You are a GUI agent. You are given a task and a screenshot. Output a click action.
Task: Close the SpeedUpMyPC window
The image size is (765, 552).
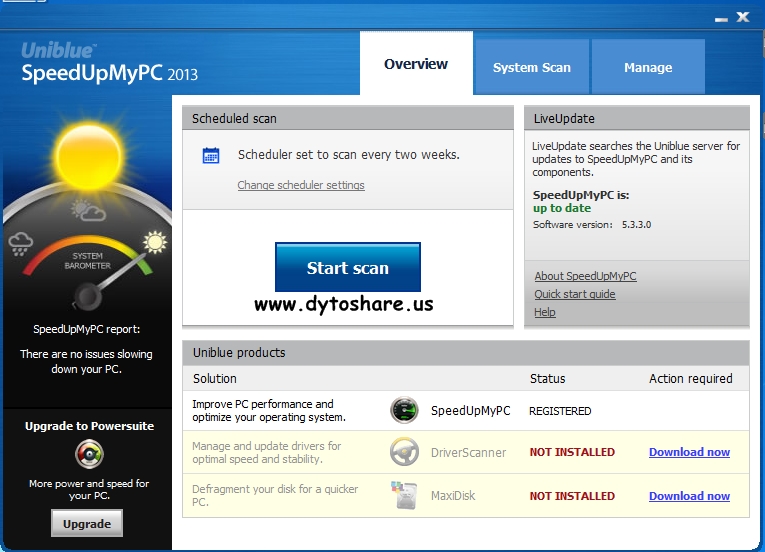[x=743, y=18]
